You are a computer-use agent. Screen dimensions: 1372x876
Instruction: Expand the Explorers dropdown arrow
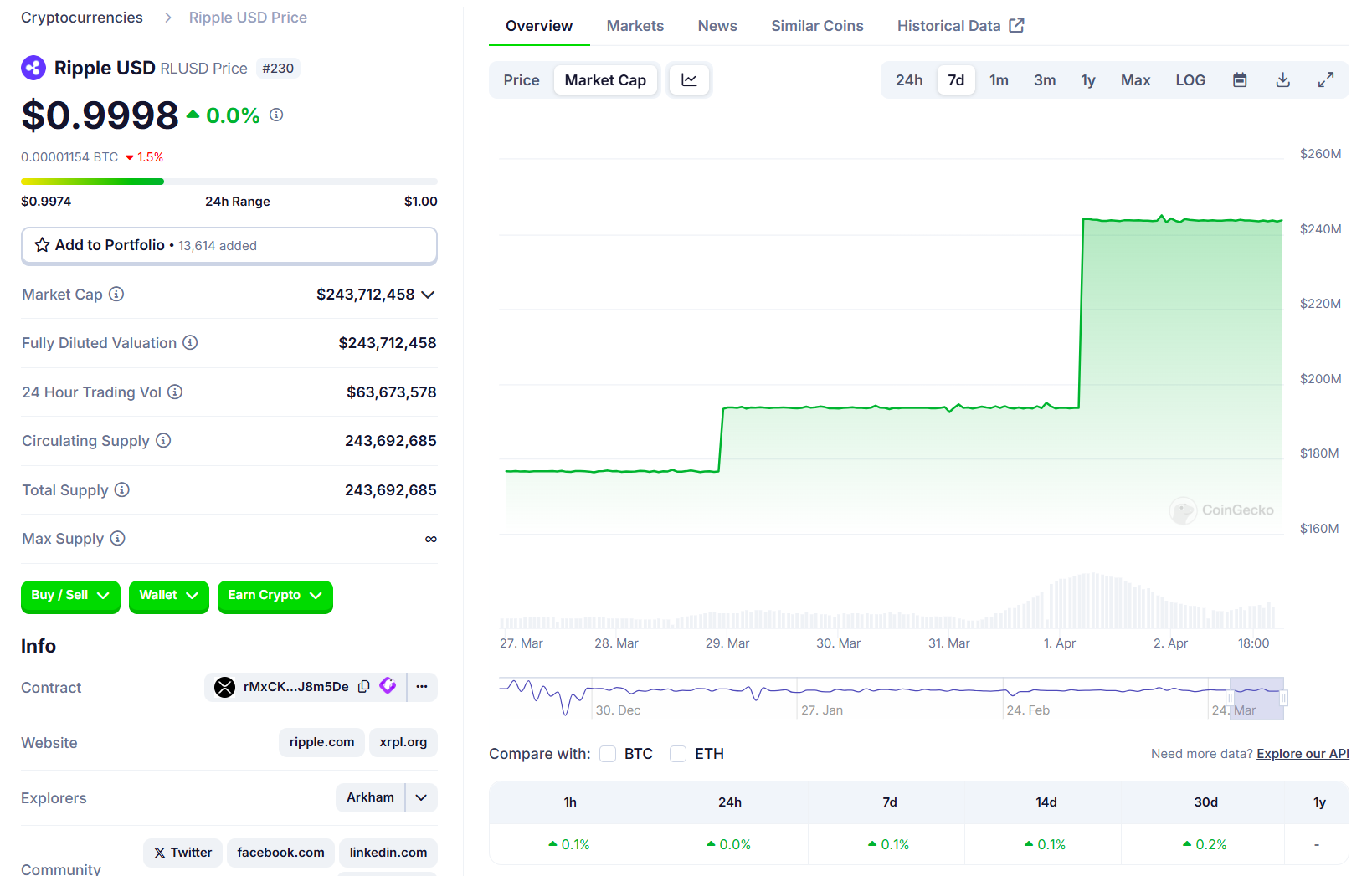(x=421, y=797)
